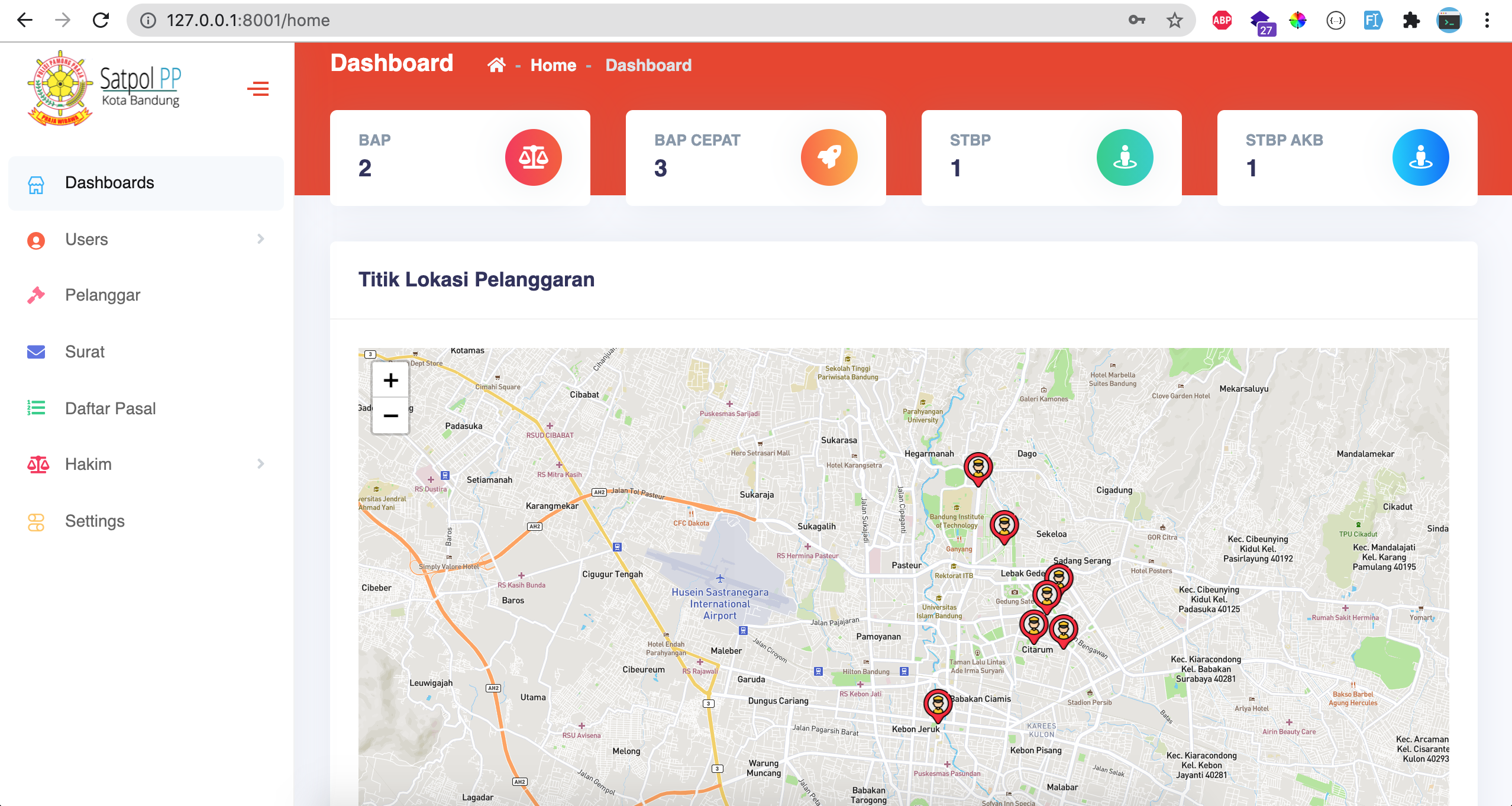Open the Dashboards menu item
The image size is (1512, 806).
click(x=109, y=183)
